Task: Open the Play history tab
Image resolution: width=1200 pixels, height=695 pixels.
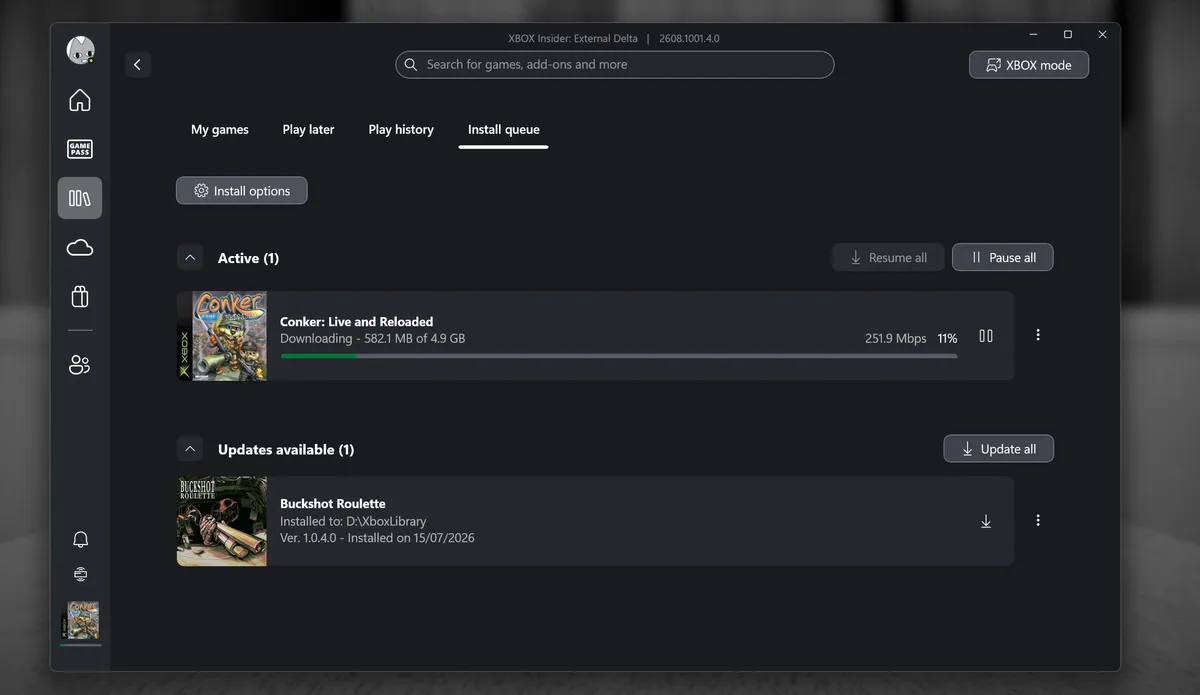Action: [401, 130]
